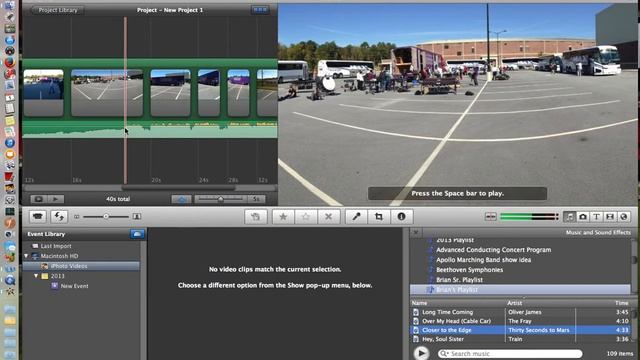Click the 40s total duration label
This screenshot has width=640, height=360.
pos(118,199)
